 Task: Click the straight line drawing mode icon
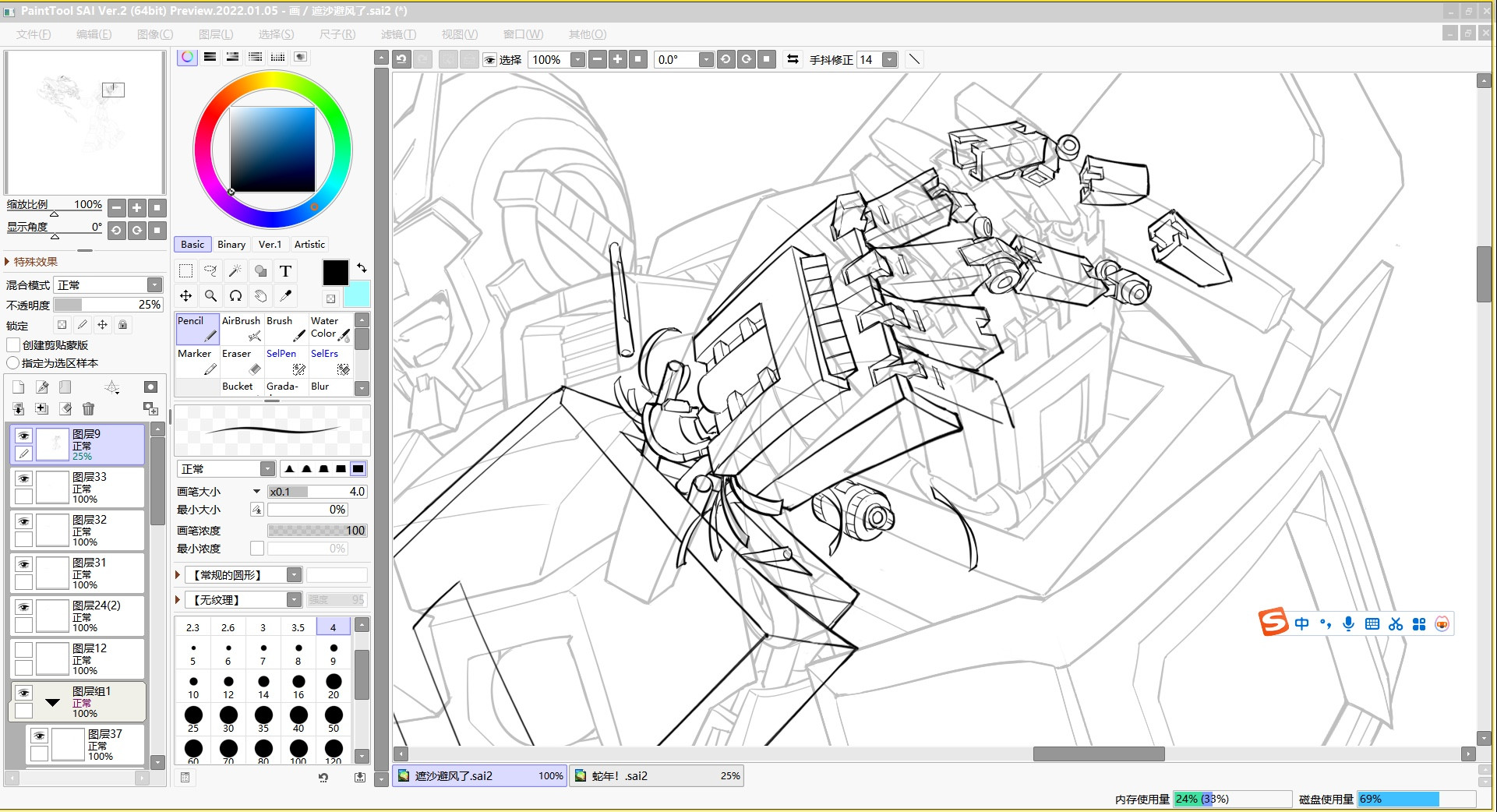pos(915,59)
